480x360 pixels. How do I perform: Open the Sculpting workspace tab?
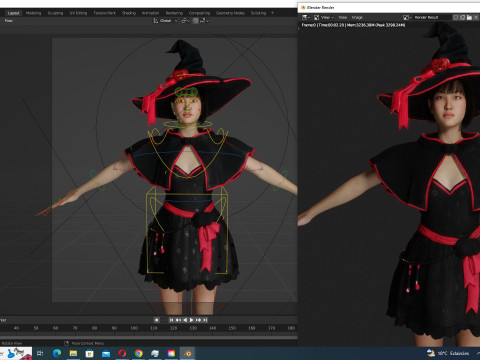[55, 13]
